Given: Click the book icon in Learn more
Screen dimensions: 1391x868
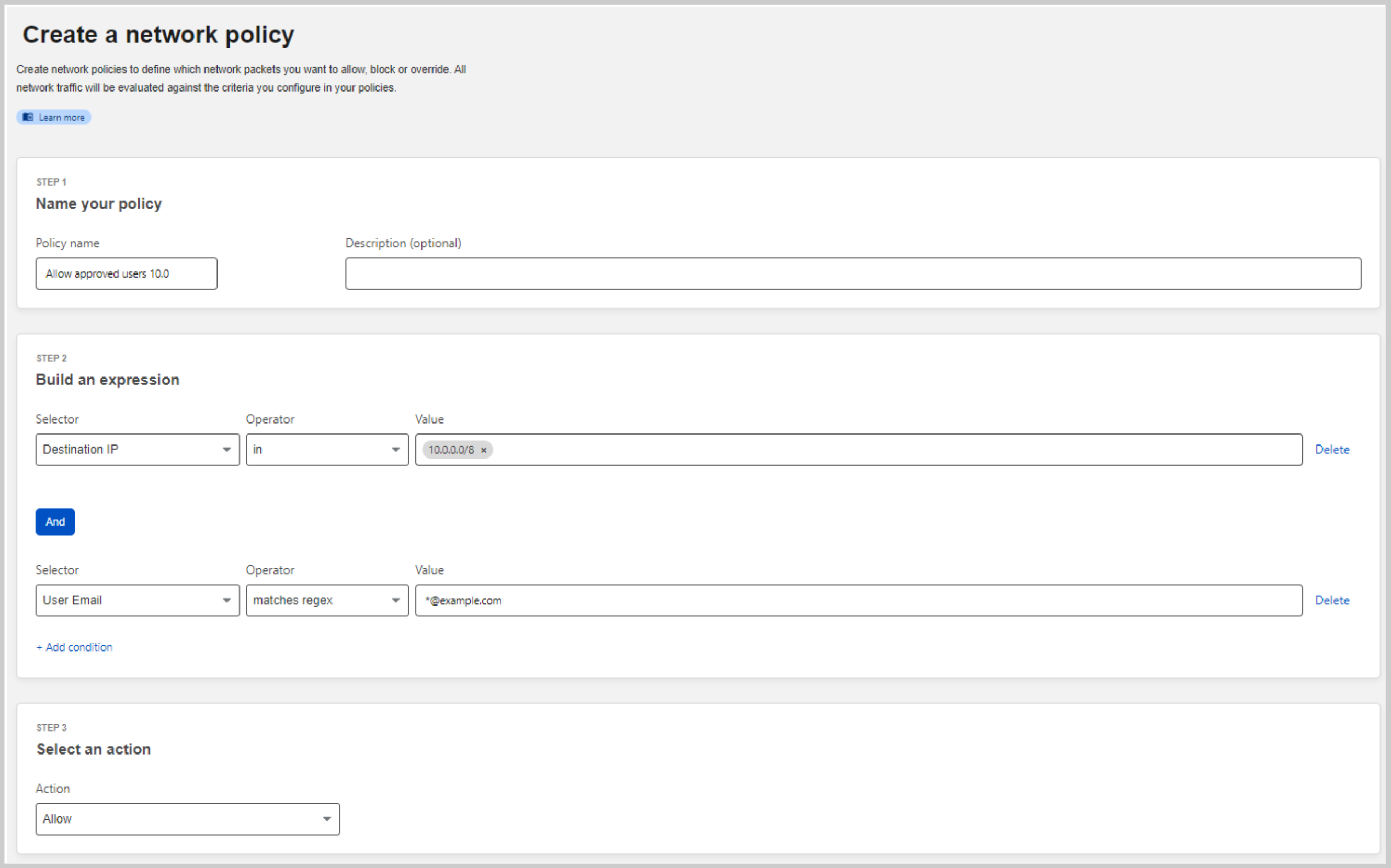Looking at the screenshot, I should click(x=28, y=117).
